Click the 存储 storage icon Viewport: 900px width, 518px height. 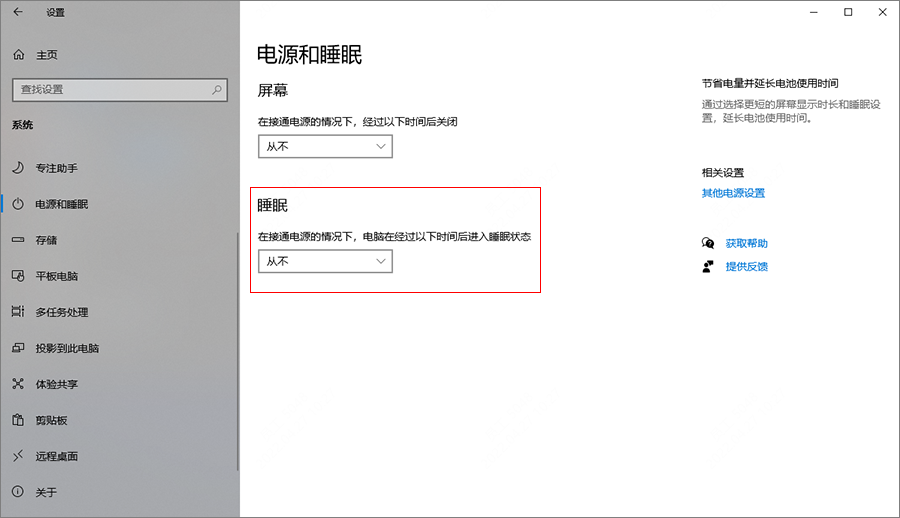click(x=18, y=240)
